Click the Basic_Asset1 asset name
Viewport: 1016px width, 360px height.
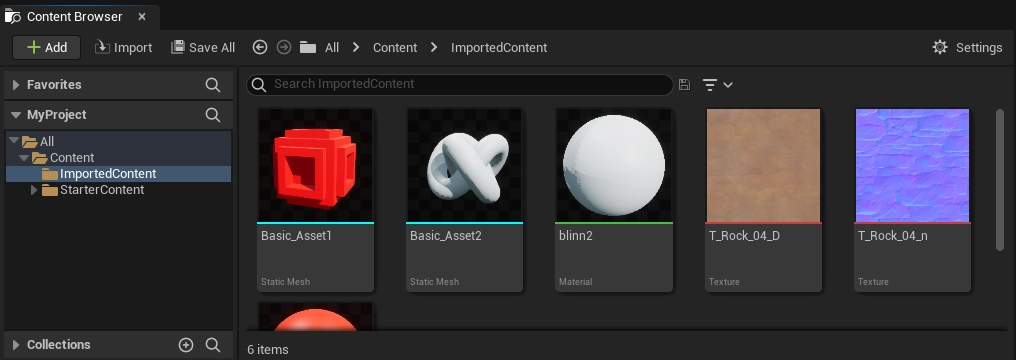click(x=296, y=236)
